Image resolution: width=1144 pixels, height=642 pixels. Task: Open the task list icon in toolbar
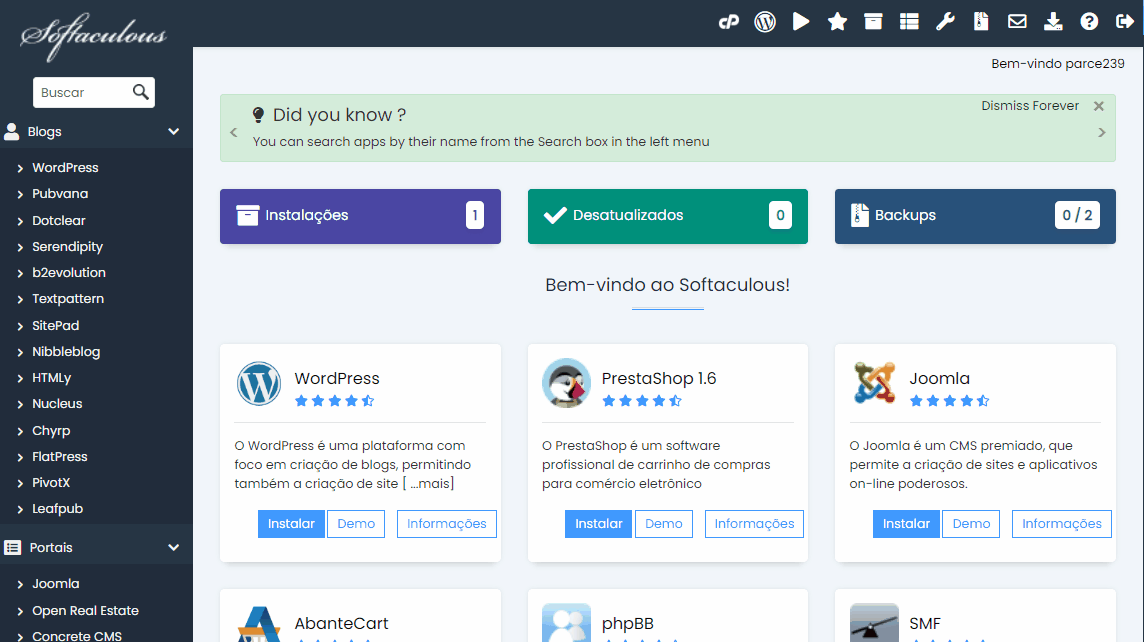click(909, 22)
